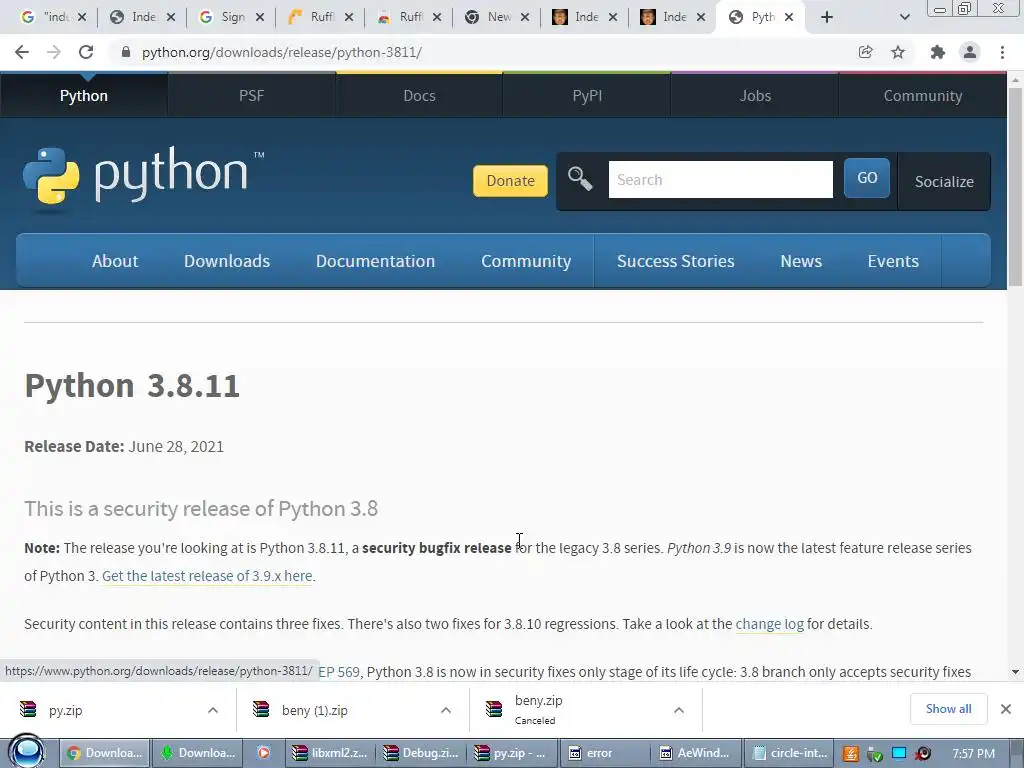
Task: Expand the beny (1).zip download options chevron
Action: pyautogui.click(x=446, y=710)
